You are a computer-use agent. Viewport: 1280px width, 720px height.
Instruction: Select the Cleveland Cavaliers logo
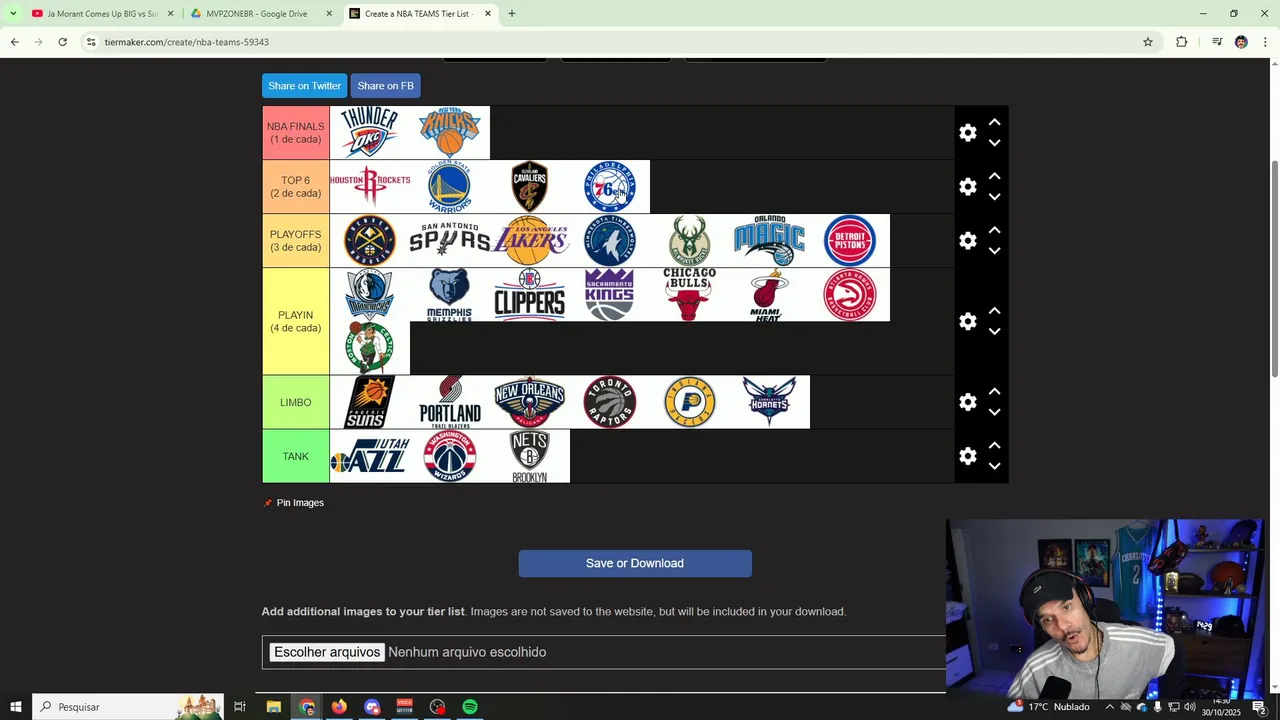pos(530,187)
